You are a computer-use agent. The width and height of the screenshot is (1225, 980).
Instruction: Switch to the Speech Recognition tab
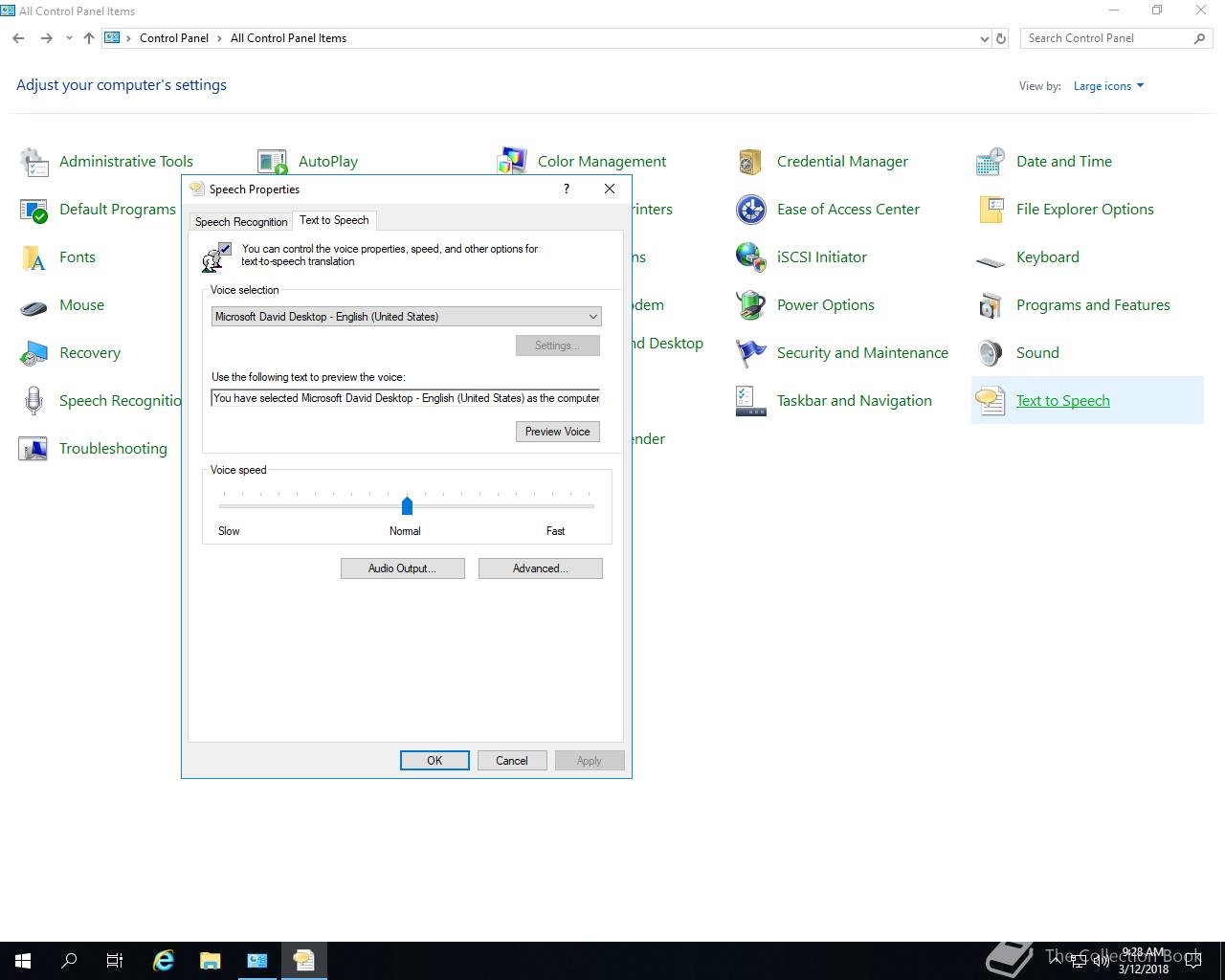(x=241, y=221)
